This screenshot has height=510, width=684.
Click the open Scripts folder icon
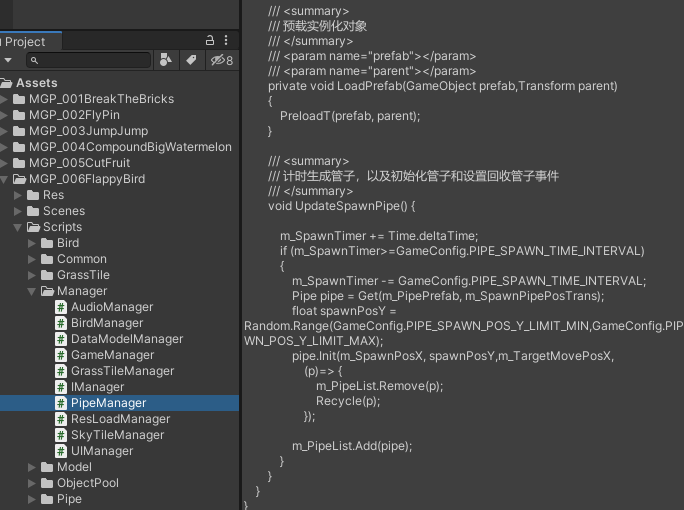(33, 227)
